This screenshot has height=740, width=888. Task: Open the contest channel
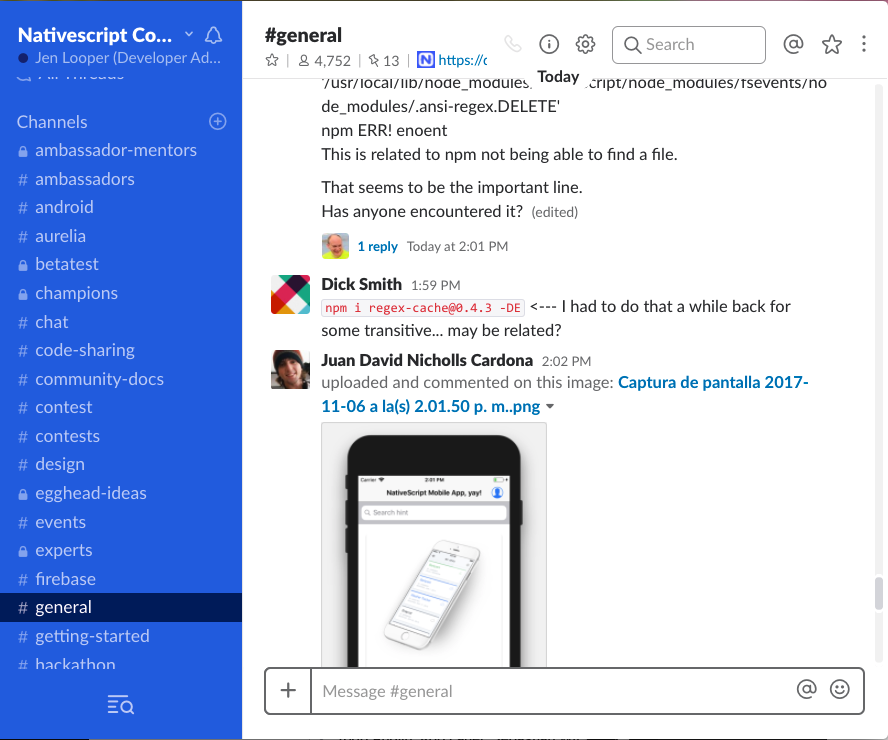point(121,408)
